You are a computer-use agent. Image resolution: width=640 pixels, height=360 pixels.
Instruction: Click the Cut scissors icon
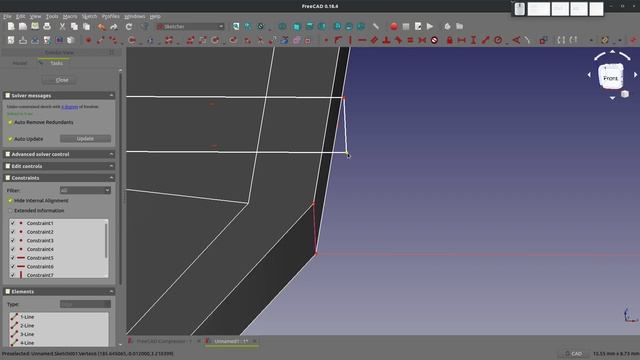point(62,27)
